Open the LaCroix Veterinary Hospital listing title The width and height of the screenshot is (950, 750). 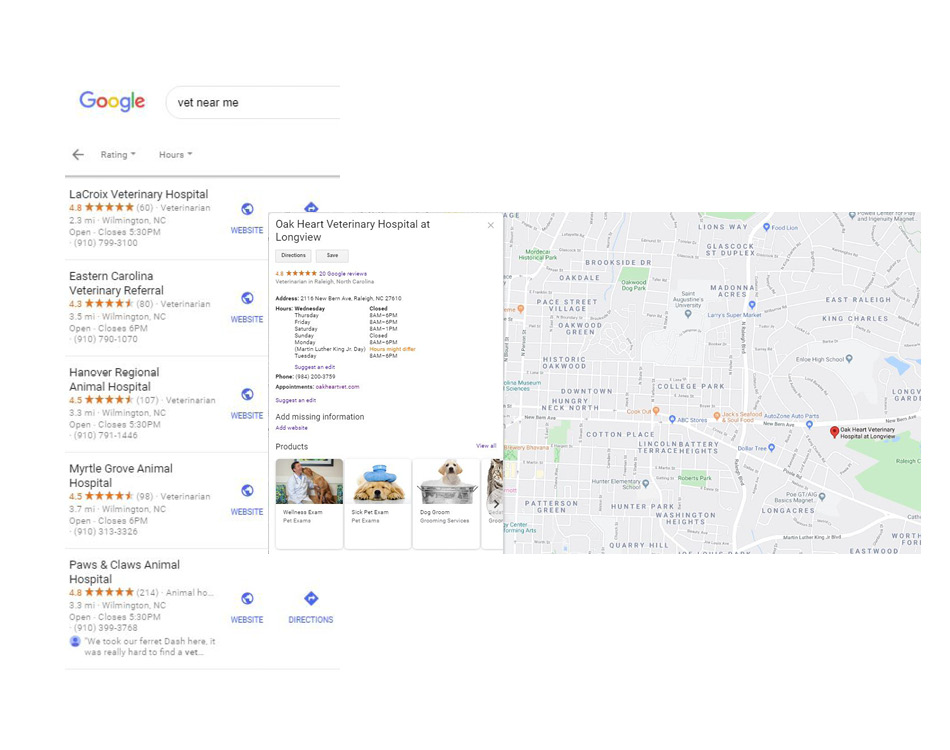tap(139, 194)
